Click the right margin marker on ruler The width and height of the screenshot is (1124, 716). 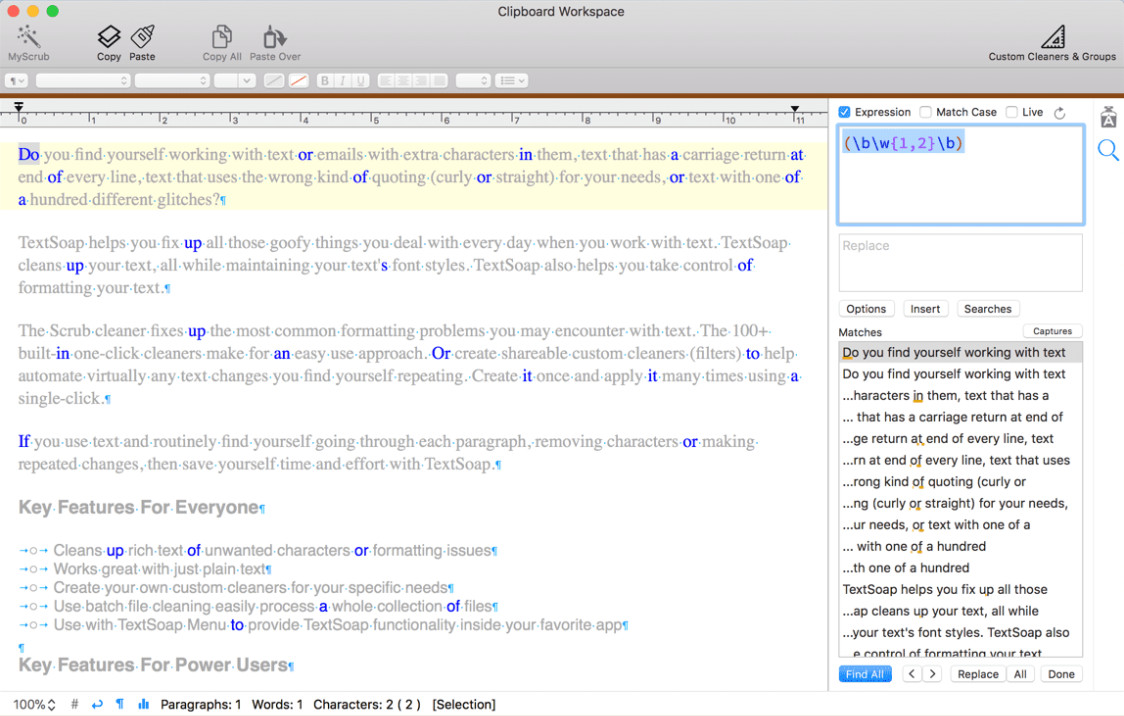pos(795,109)
